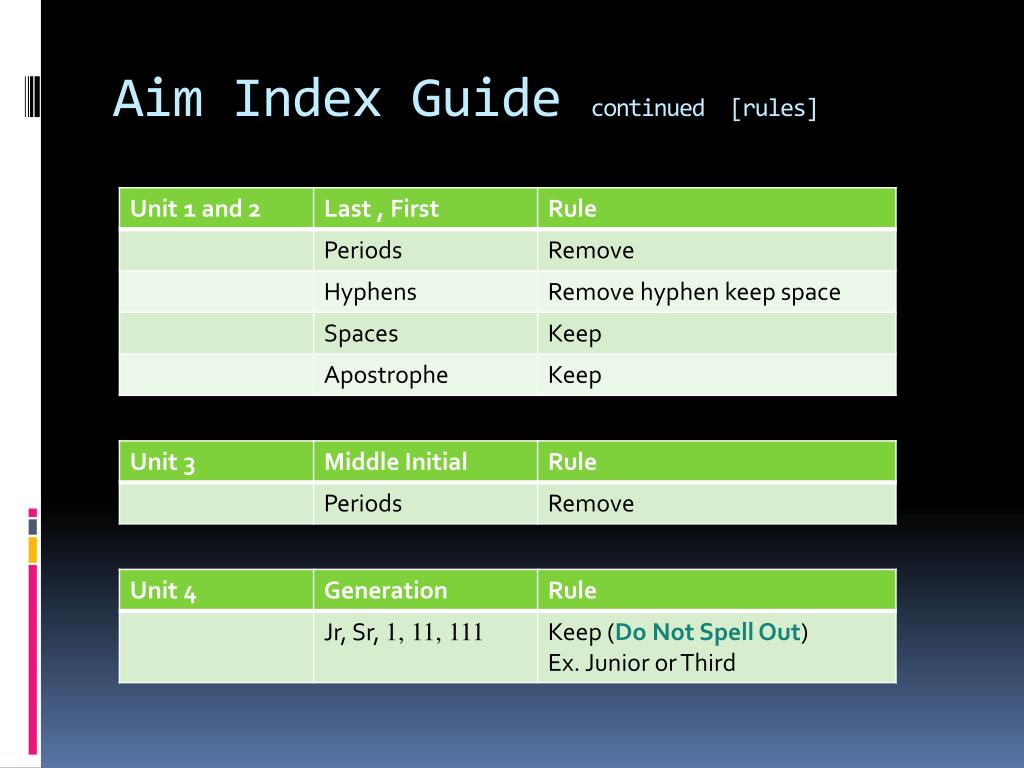This screenshot has width=1024, height=768.
Task: Click 'Remove hyphen keep space' cell
Action: [x=717, y=292]
